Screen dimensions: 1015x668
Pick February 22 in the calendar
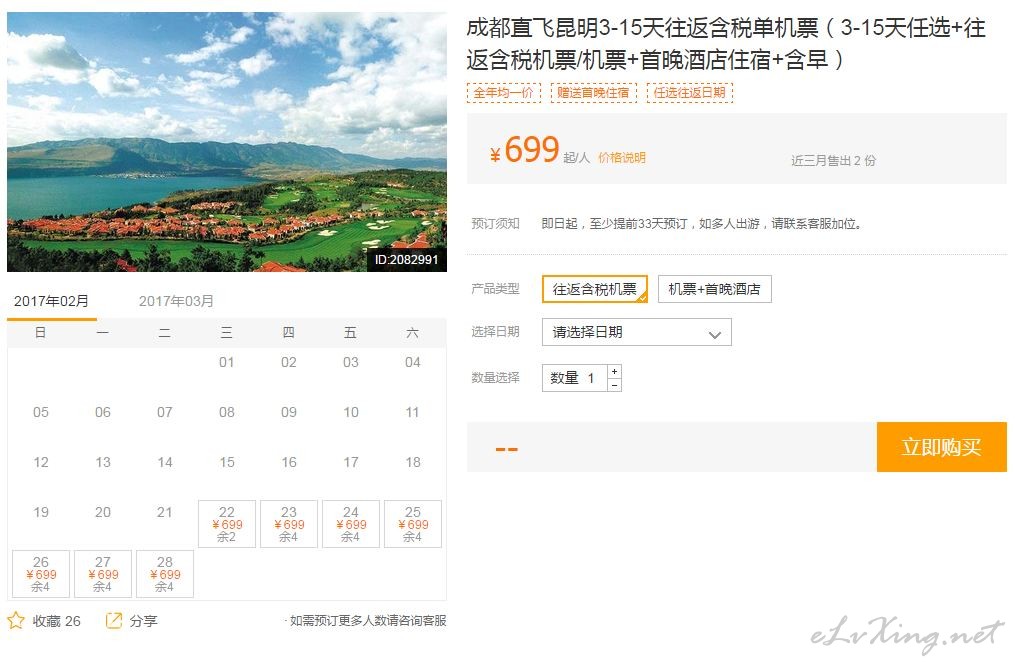click(227, 524)
